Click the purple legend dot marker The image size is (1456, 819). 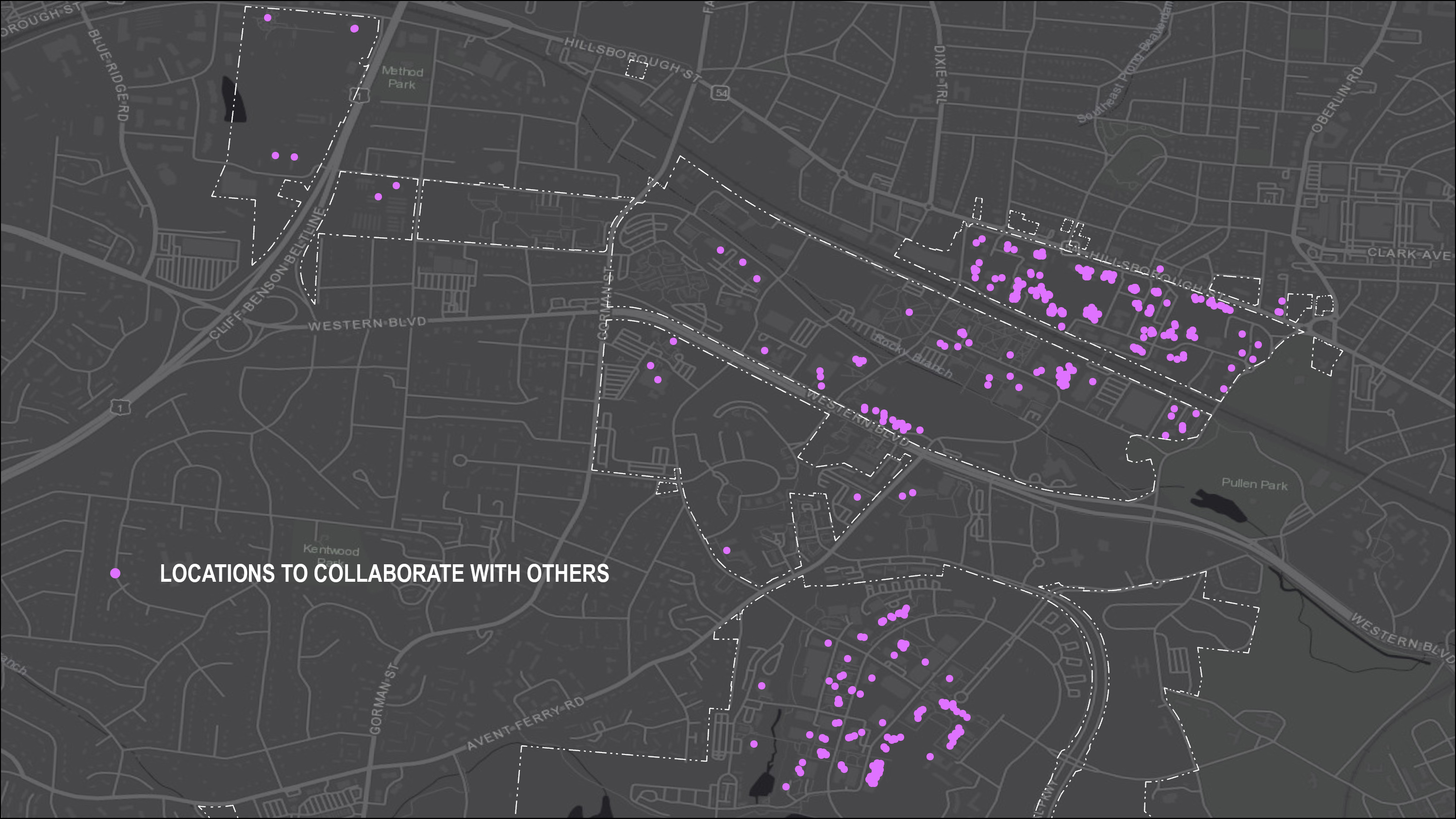click(x=116, y=573)
